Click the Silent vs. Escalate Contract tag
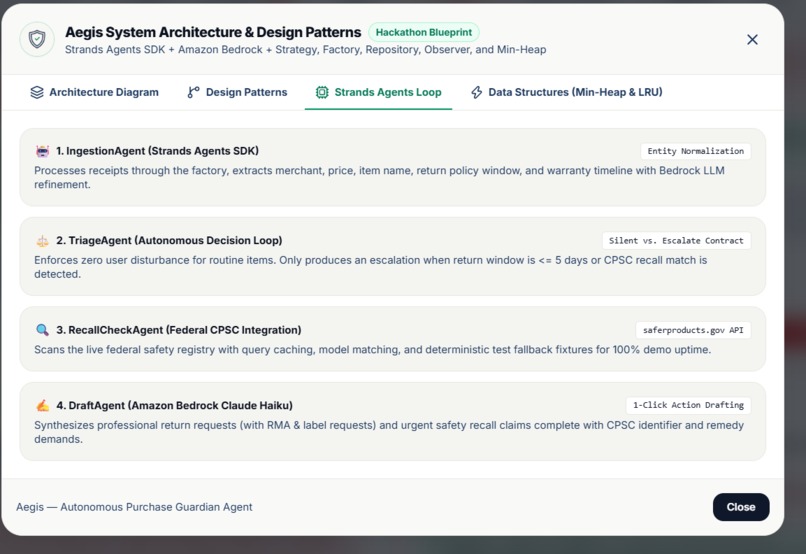806x554 pixels. click(676, 241)
